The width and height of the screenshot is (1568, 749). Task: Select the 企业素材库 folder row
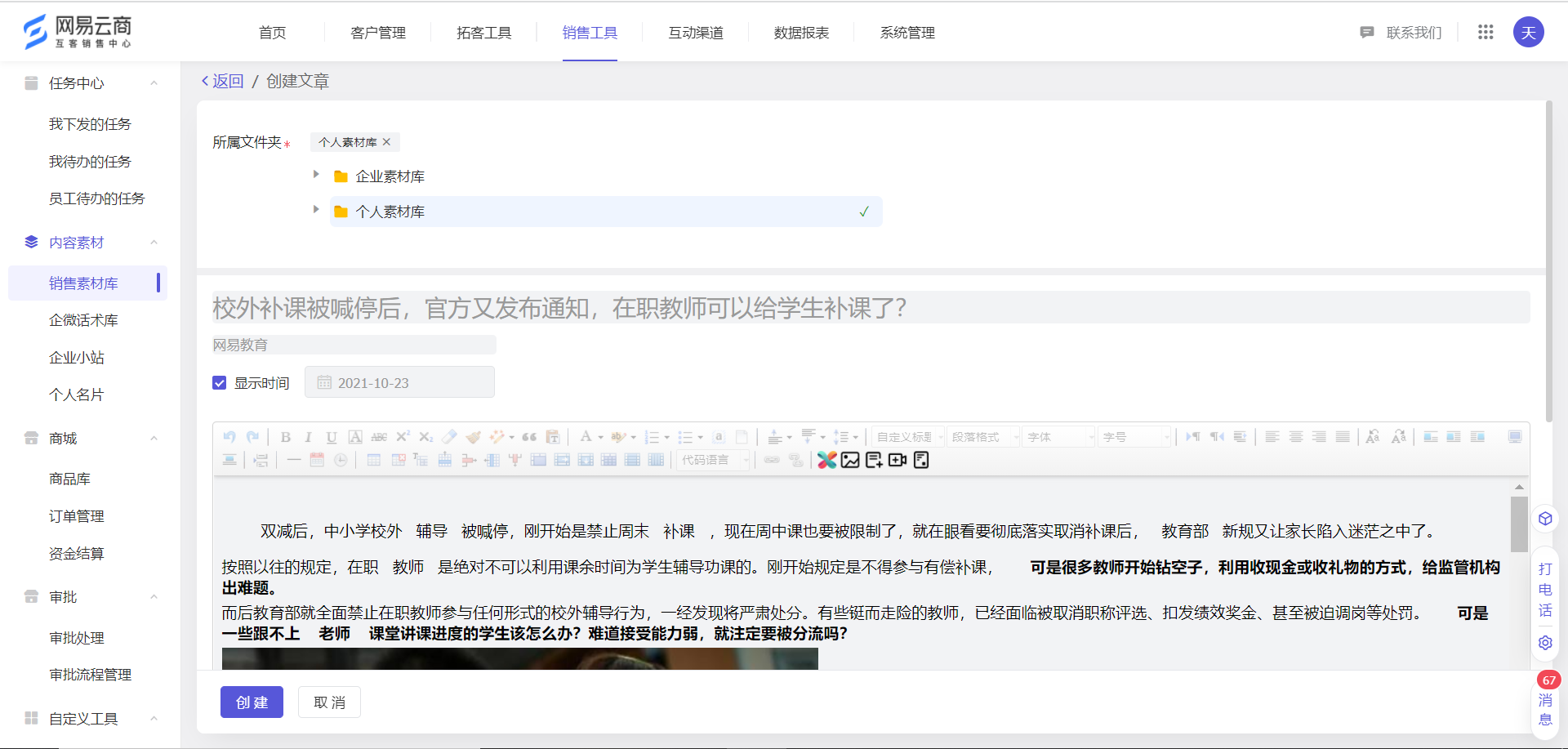point(606,176)
